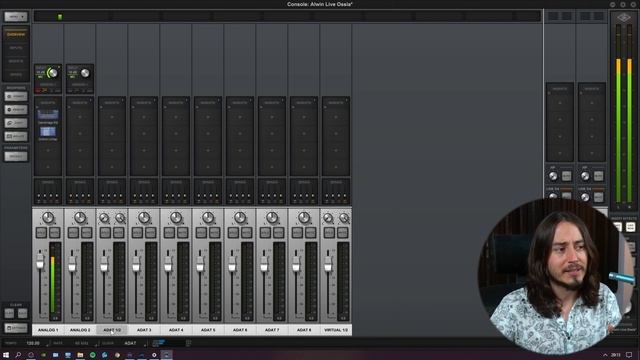Click the DEFAULT button under Parameters

point(16,156)
